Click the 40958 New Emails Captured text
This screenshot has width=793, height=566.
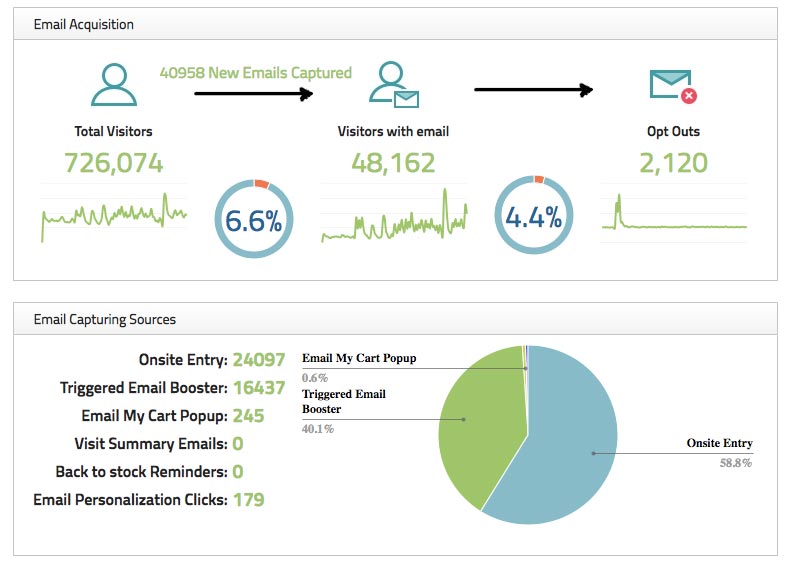(x=256, y=72)
